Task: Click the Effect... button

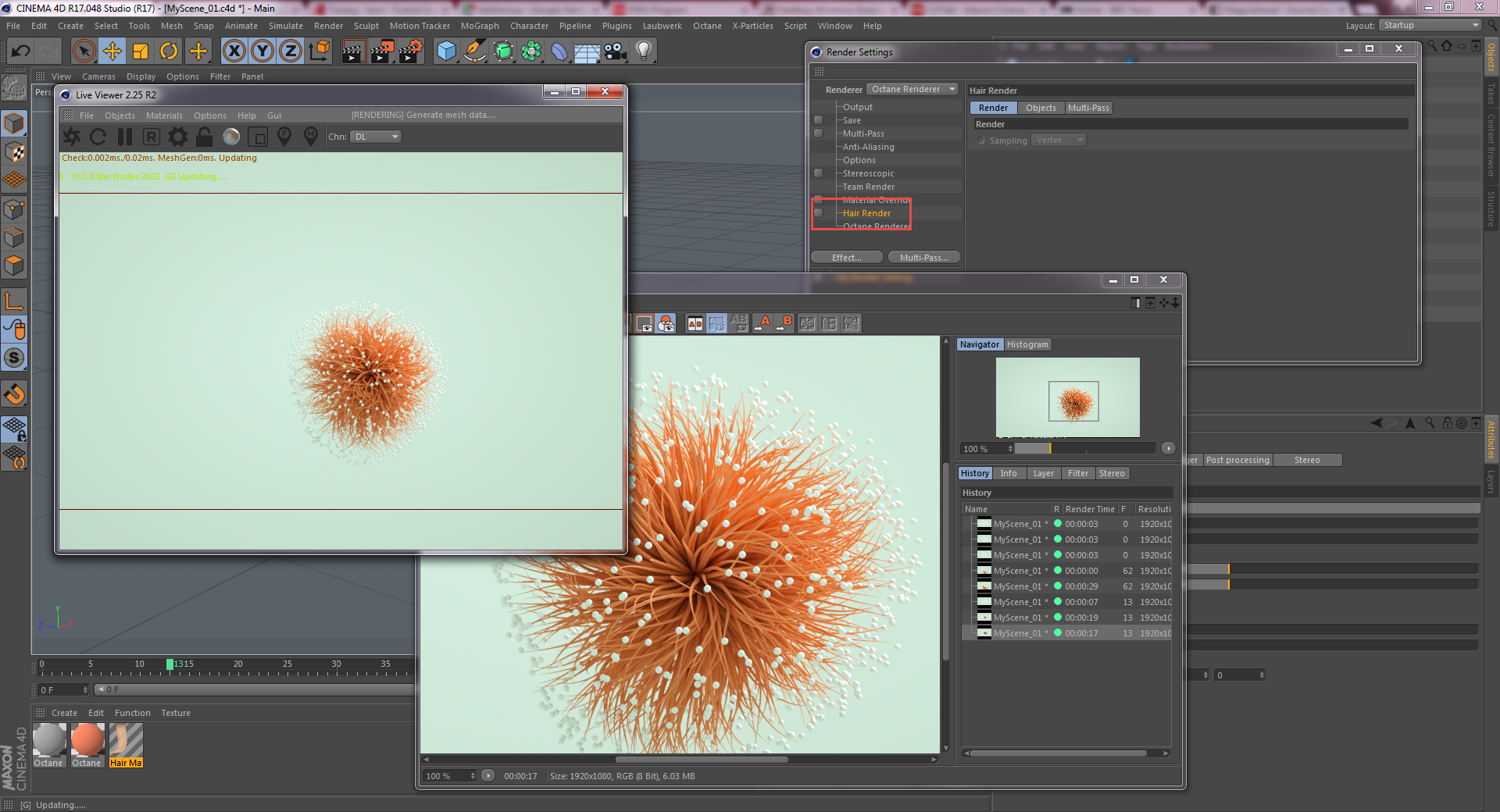Action: point(846,258)
